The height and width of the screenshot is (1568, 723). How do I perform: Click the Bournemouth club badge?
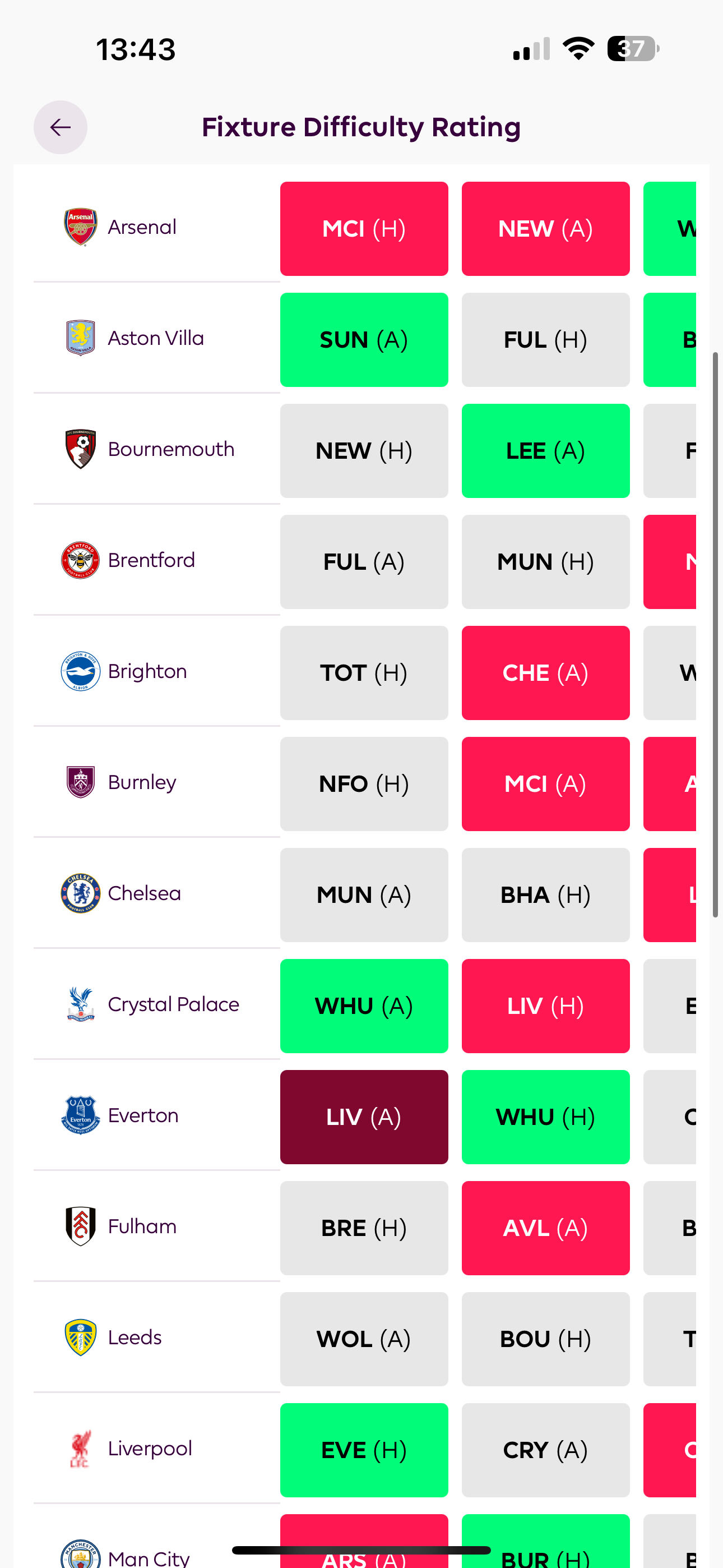point(80,449)
